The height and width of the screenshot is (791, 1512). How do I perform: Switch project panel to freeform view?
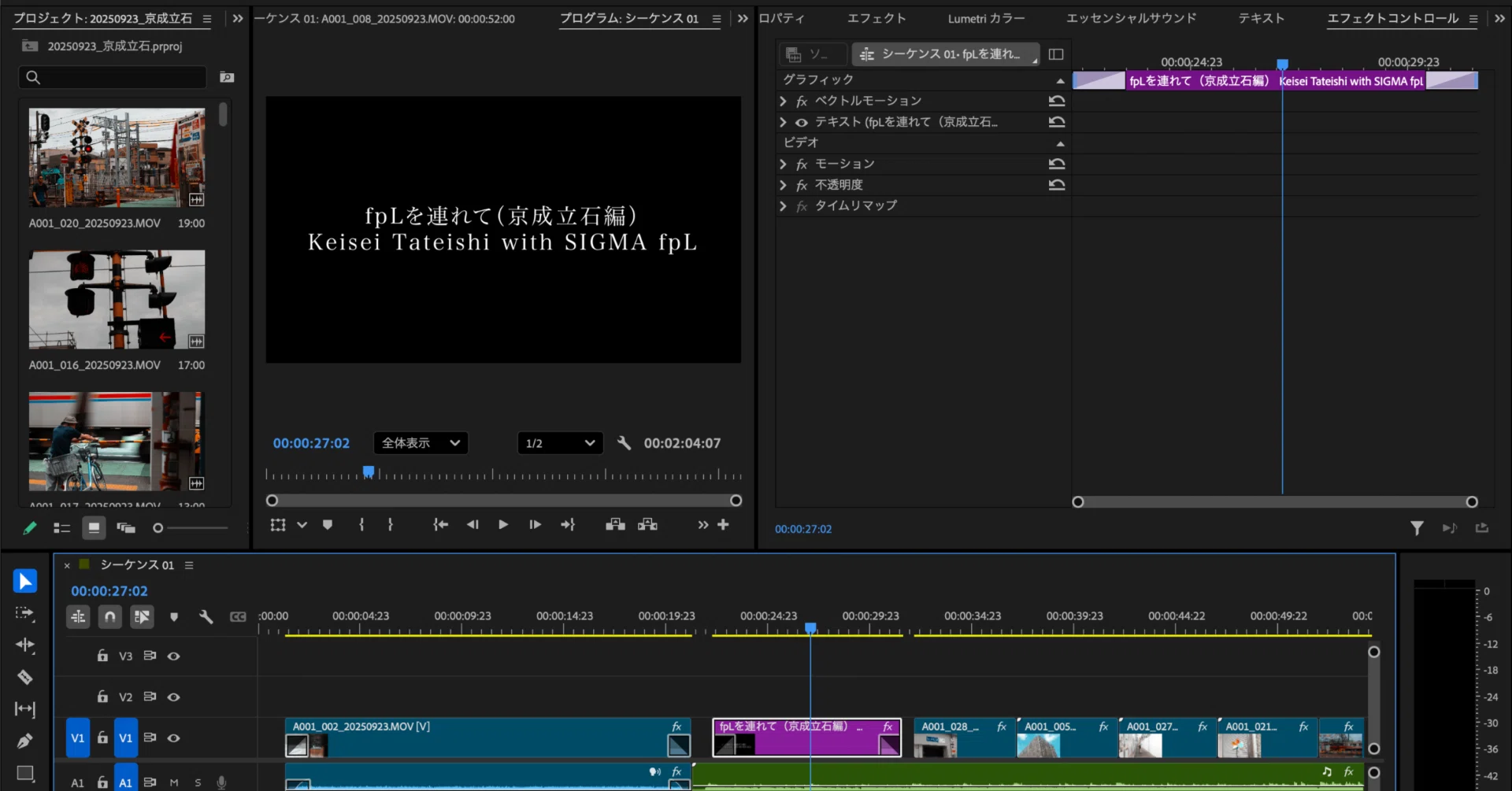(126, 528)
